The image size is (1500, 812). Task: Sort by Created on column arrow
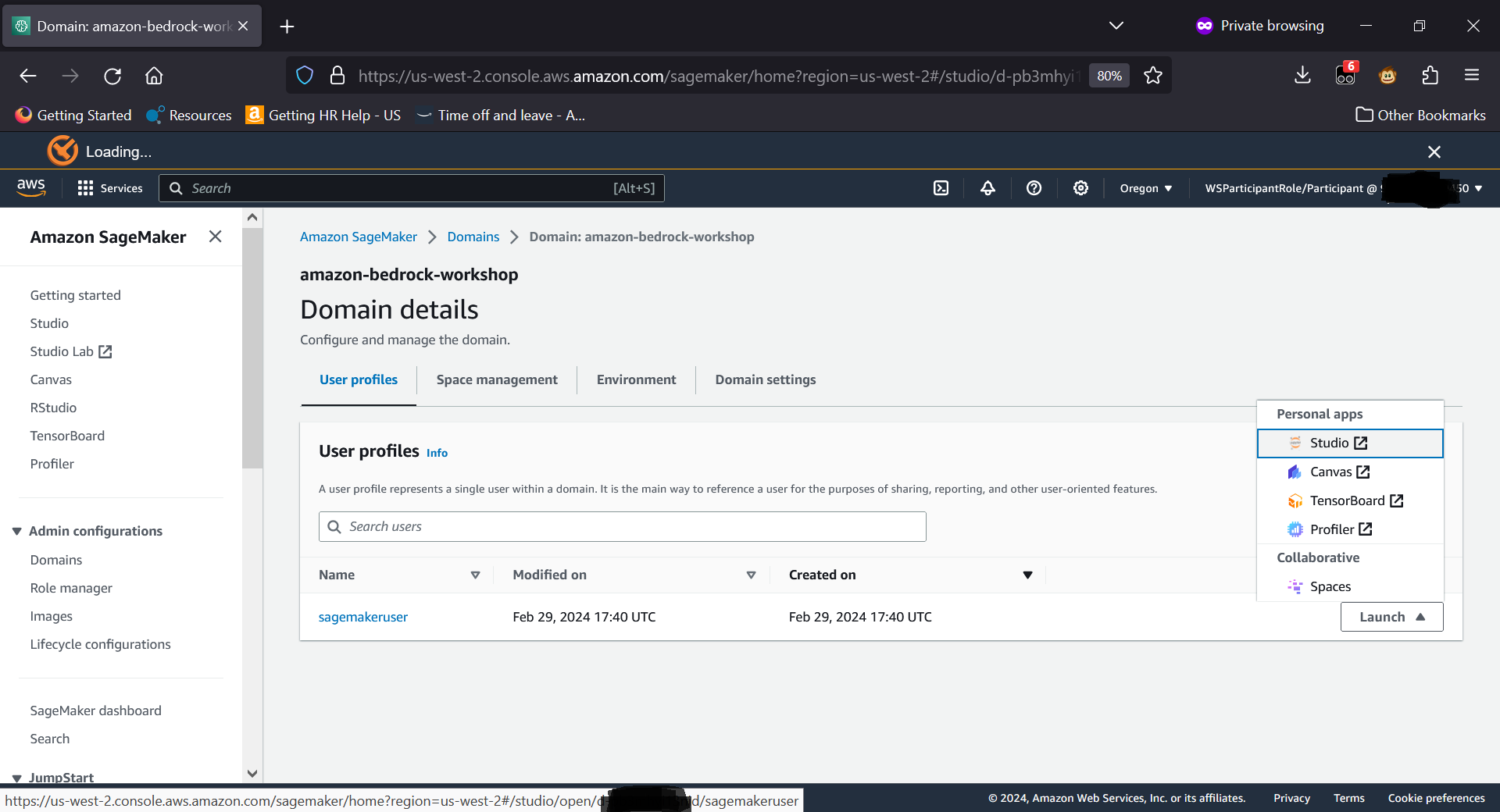[1027, 575]
